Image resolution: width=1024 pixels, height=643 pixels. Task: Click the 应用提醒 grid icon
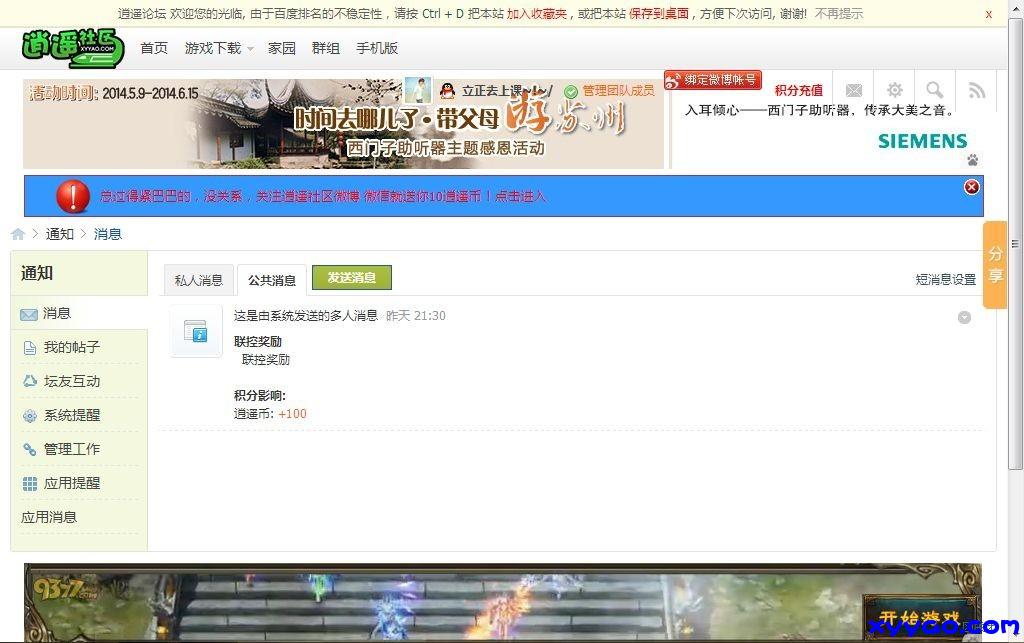tap(26, 483)
